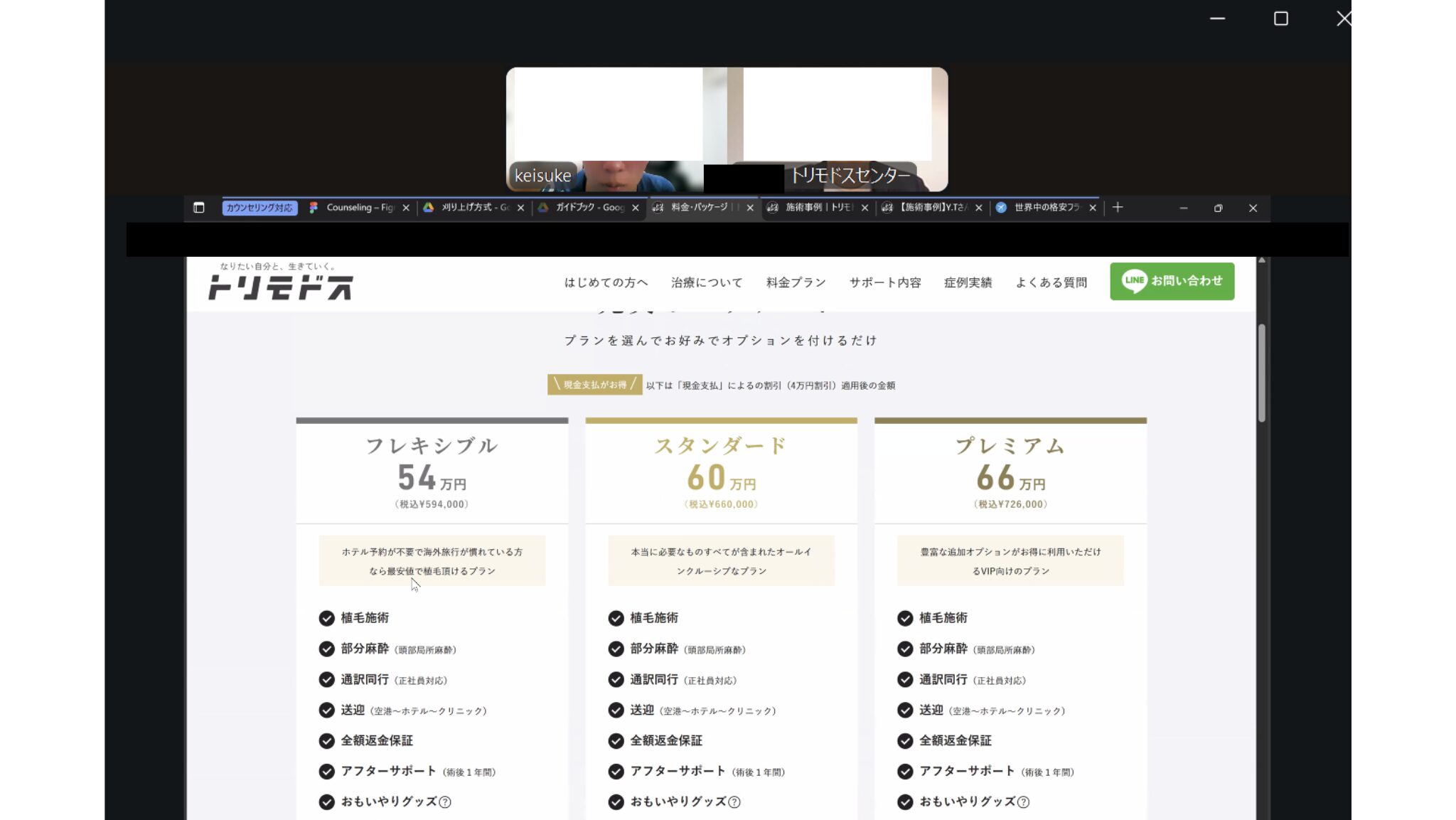
Task: Click the page's vertical scrollbar thumb
Action: pos(1262,373)
